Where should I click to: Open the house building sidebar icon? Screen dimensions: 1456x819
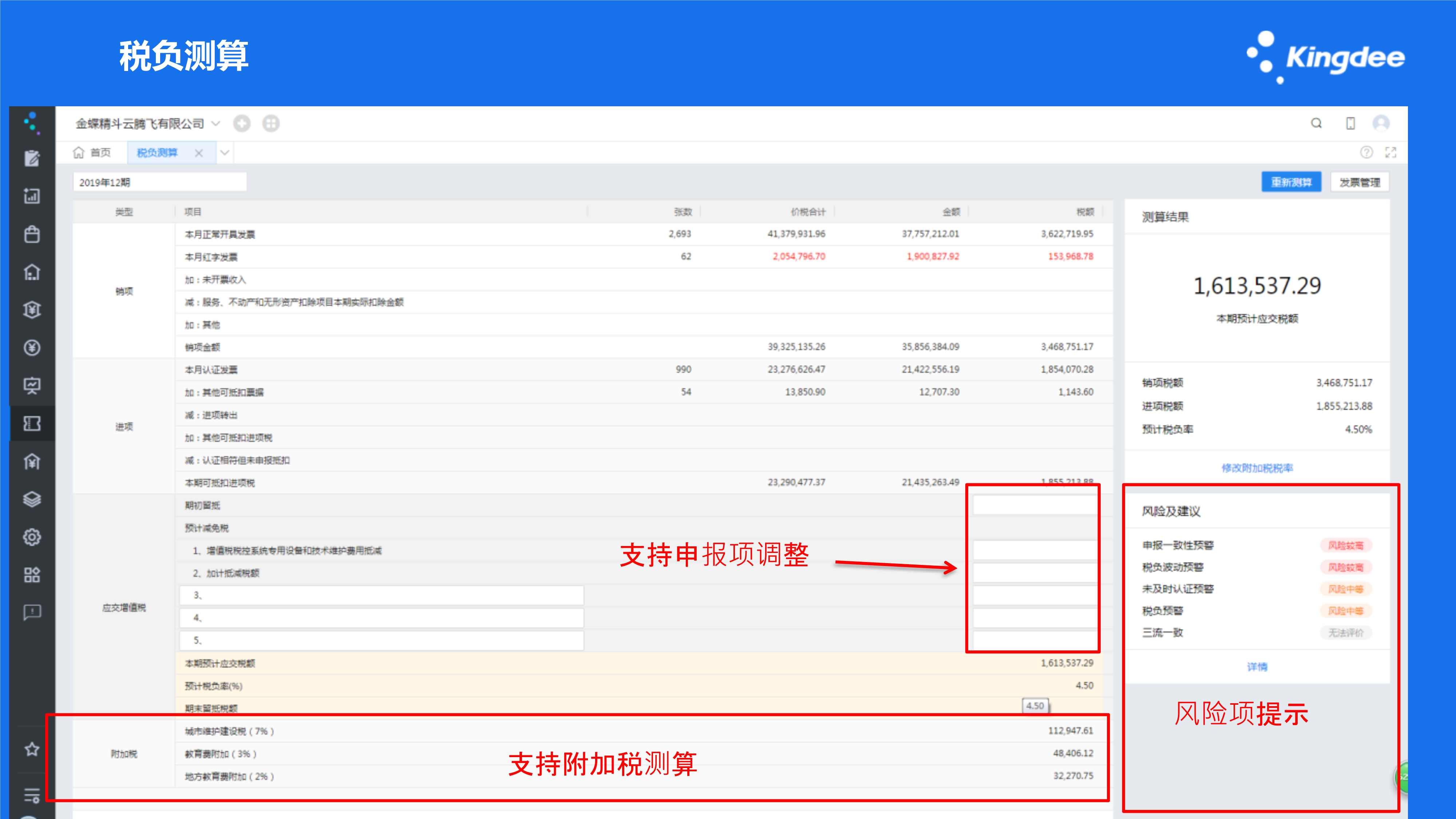click(32, 272)
